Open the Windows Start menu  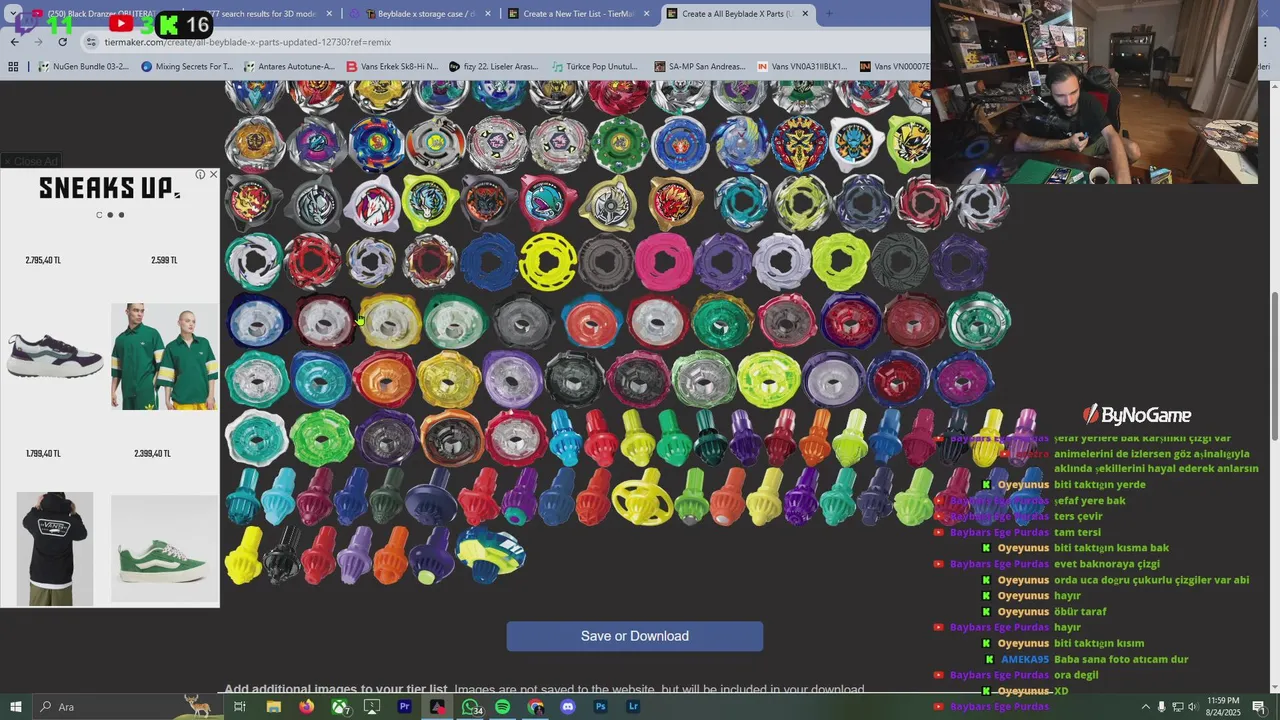(x=16, y=707)
